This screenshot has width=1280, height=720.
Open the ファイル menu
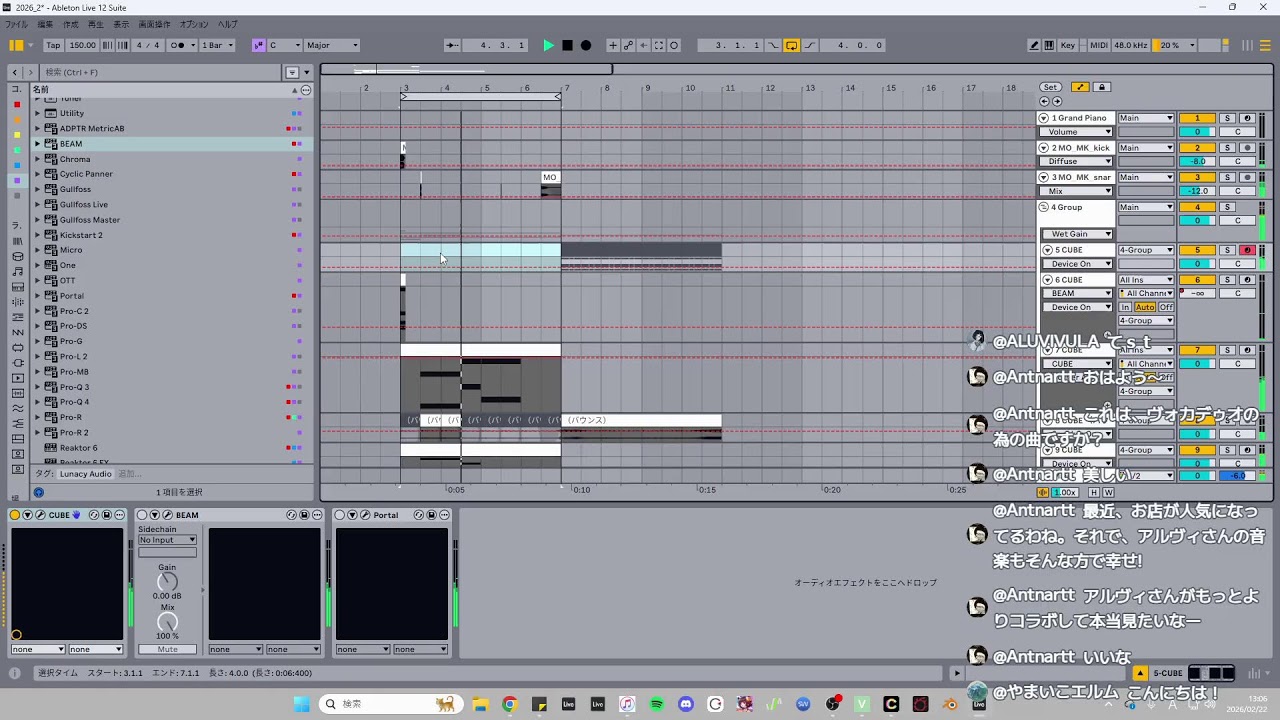point(17,24)
